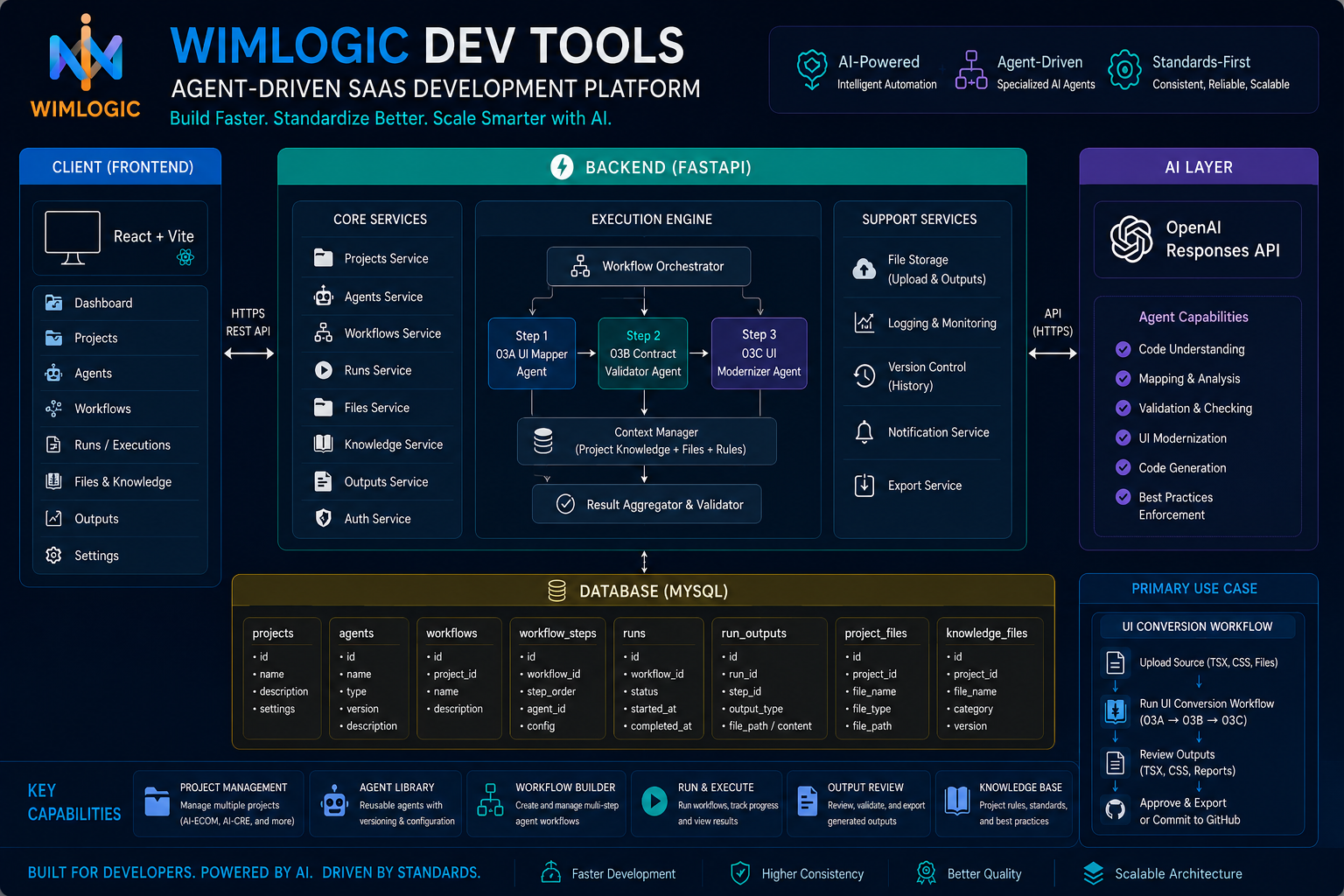Screen dimensions: 1344x896
Task: Click the Upload Source document icon
Action: pos(1116,662)
